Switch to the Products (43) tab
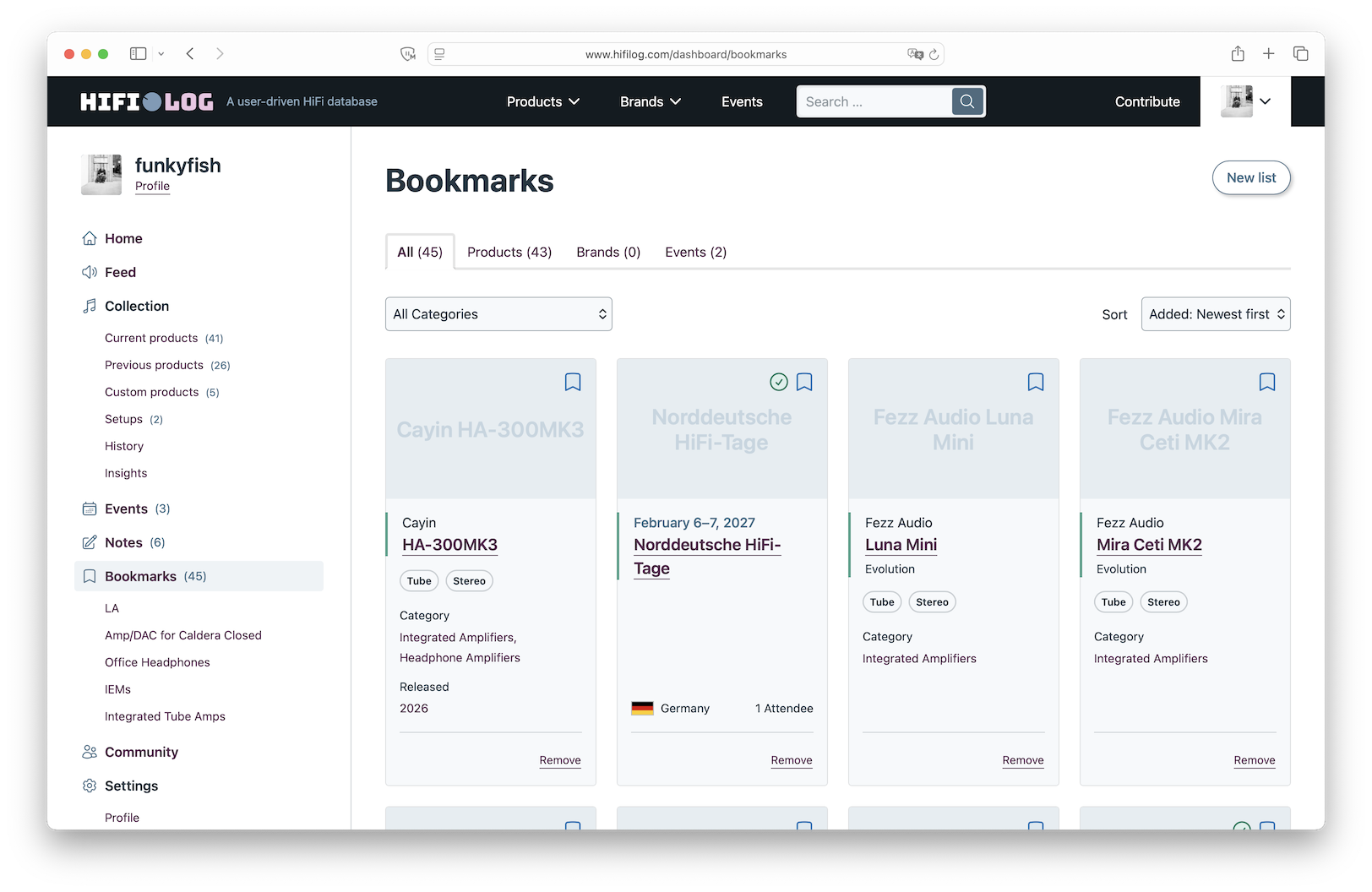Image resolution: width=1372 pixels, height=892 pixels. [x=509, y=253]
